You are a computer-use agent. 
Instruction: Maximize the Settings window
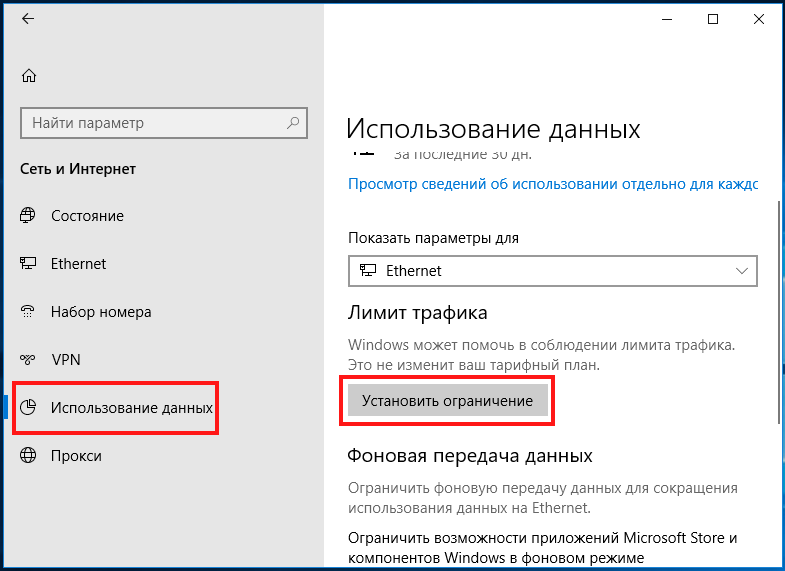coord(713,19)
